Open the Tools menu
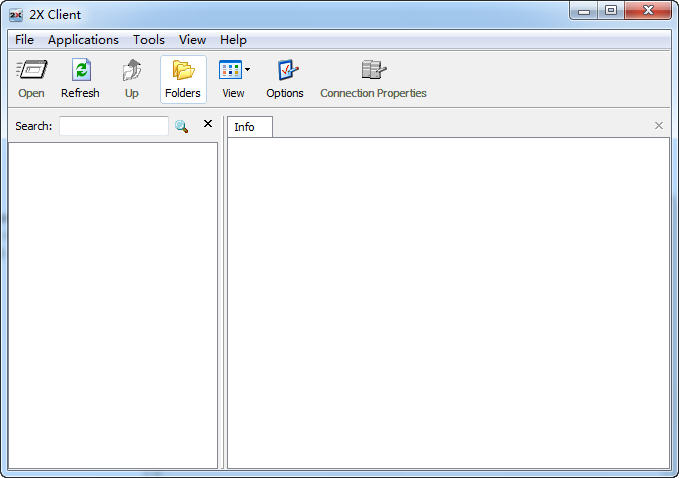679x478 pixels. tap(149, 40)
